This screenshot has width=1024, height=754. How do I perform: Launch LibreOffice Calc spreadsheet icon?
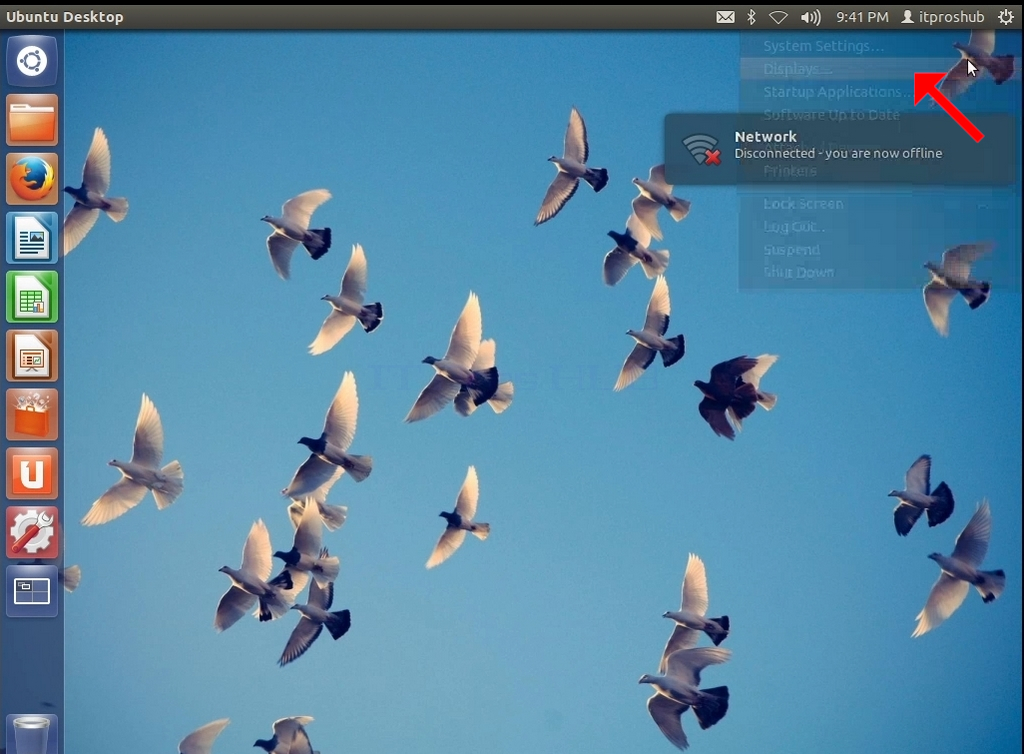click(32, 297)
